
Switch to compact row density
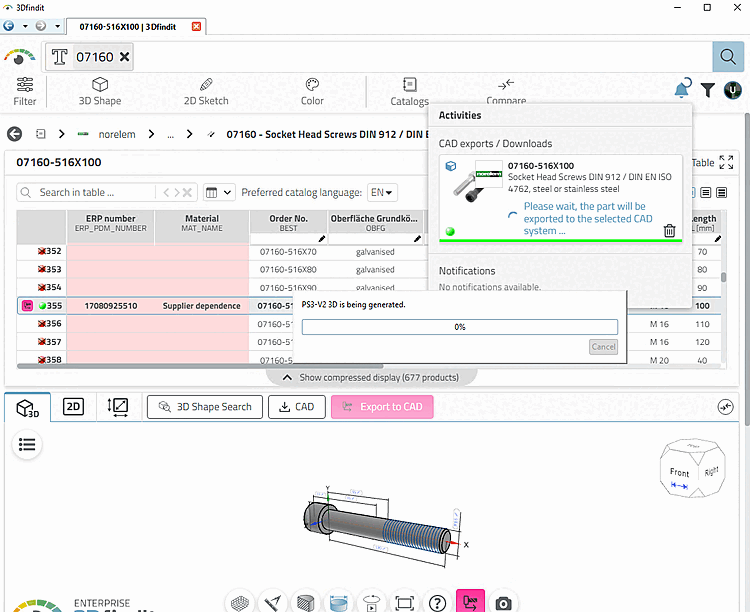coord(706,192)
